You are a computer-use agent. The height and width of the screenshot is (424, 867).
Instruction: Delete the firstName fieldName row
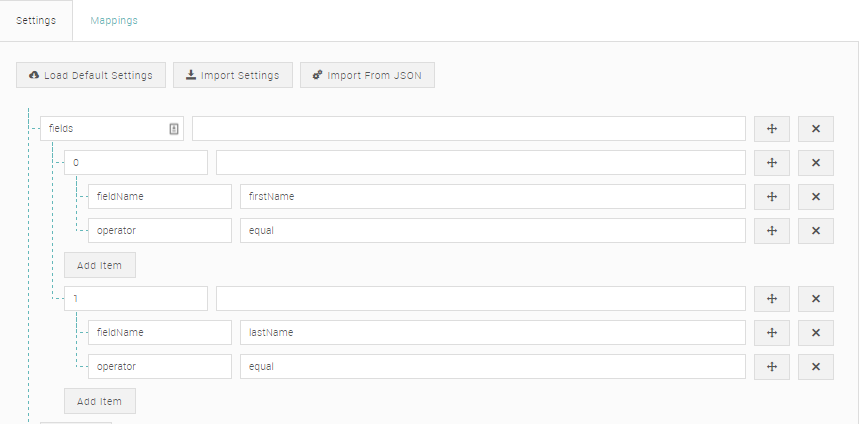coord(816,197)
